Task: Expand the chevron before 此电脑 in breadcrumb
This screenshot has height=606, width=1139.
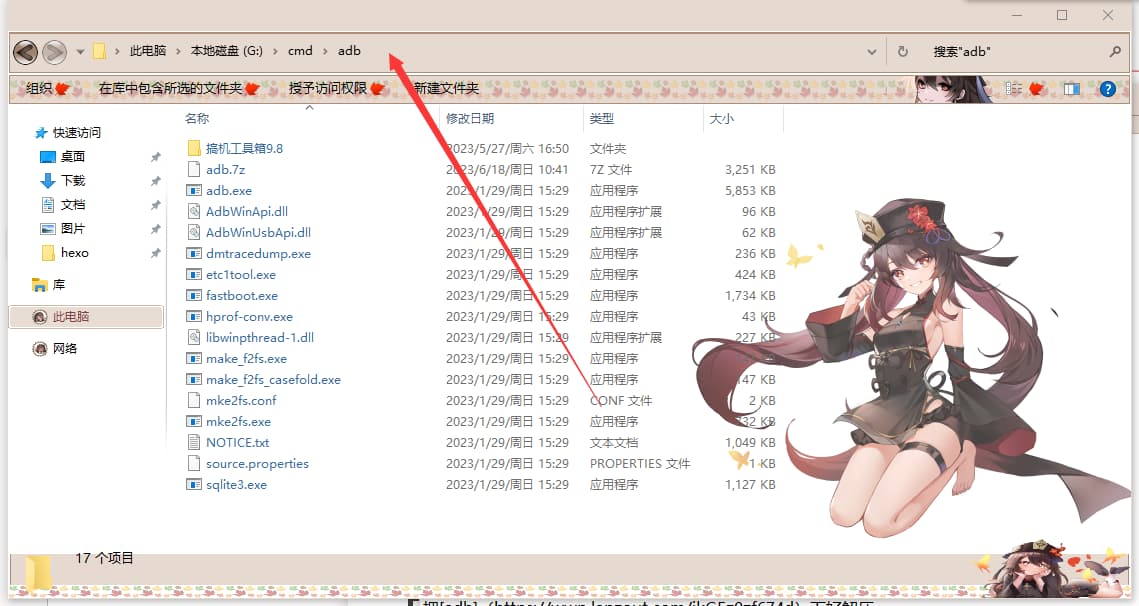Action: tap(117, 51)
